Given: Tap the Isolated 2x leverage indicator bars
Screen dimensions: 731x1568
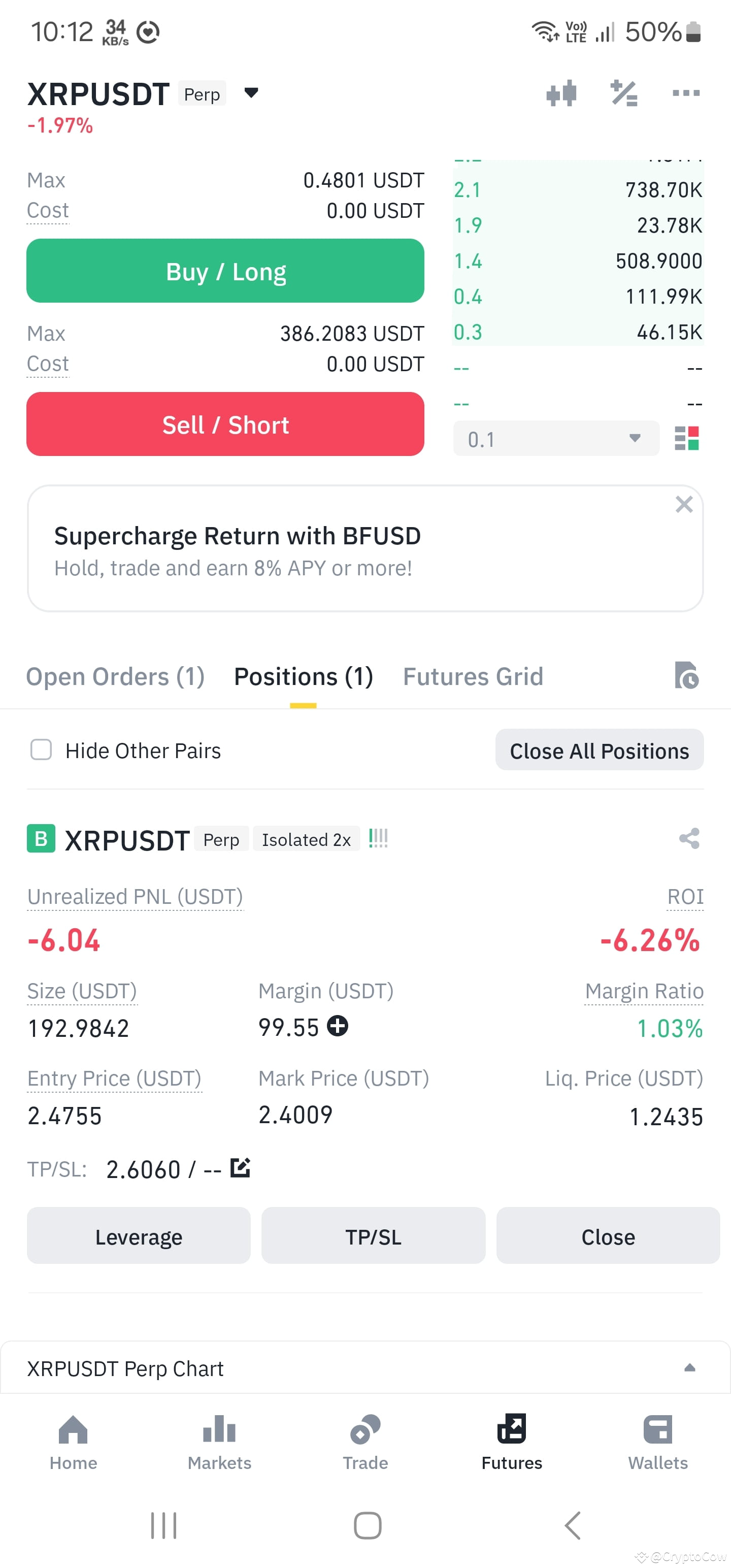Looking at the screenshot, I should tap(378, 839).
